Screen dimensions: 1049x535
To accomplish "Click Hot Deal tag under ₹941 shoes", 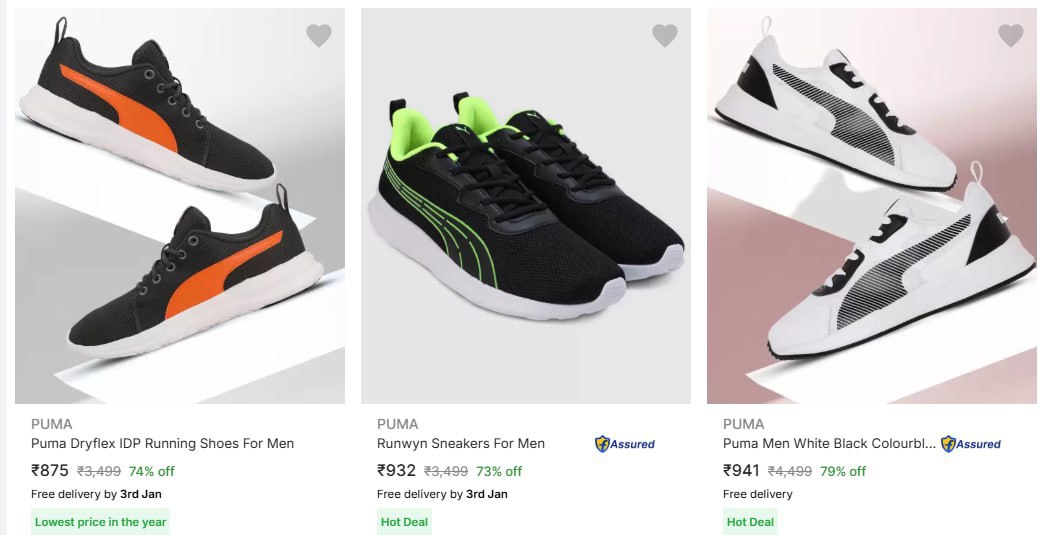I will coord(750,522).
